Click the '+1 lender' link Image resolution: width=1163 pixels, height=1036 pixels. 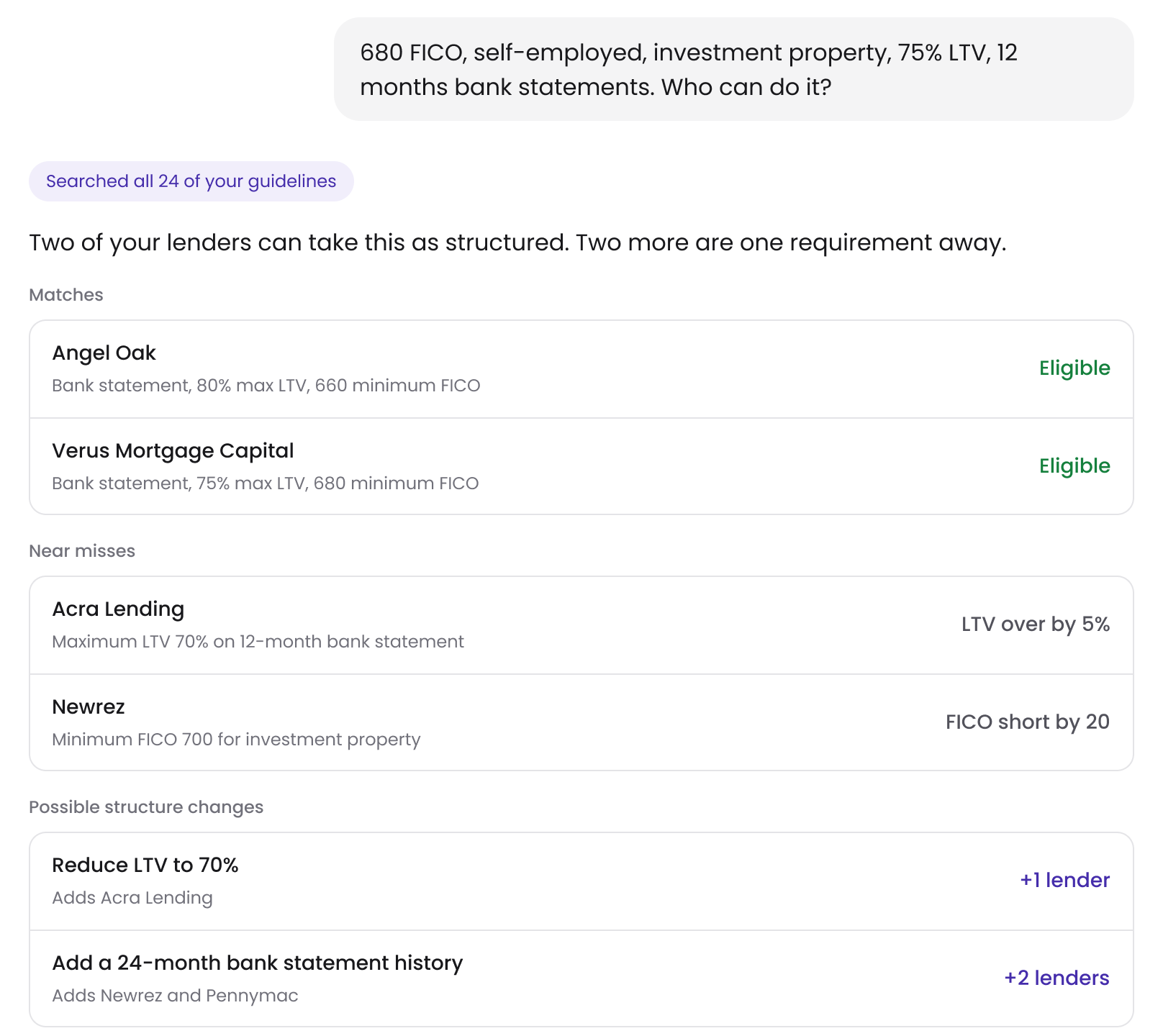coord(1065,881)
